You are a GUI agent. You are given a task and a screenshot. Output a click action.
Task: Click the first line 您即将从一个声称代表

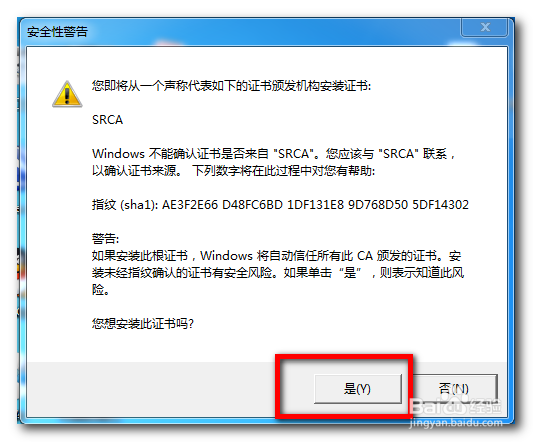click(x=231, y=86)
